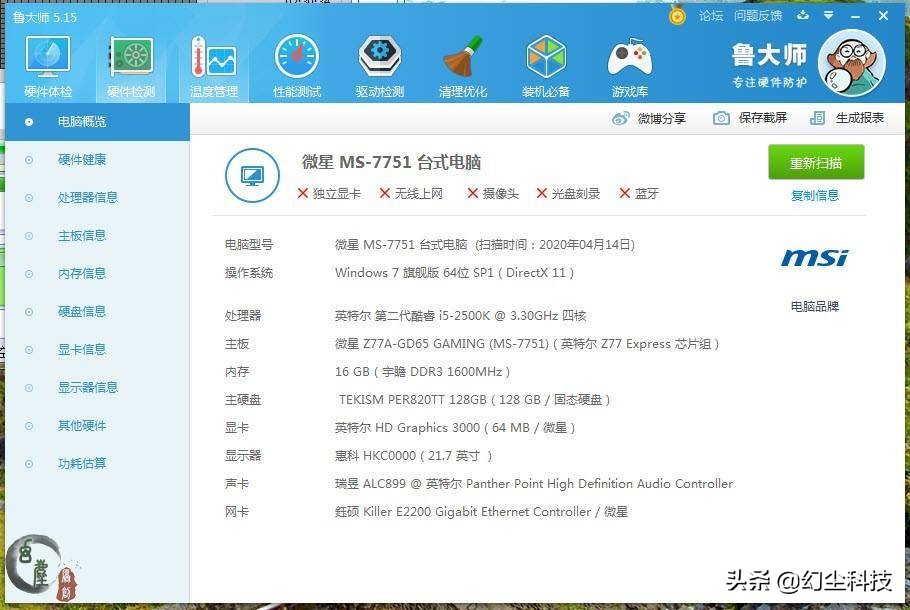Open the 论坛 forum link
910x610 pixels.
[x=712, y=16]
